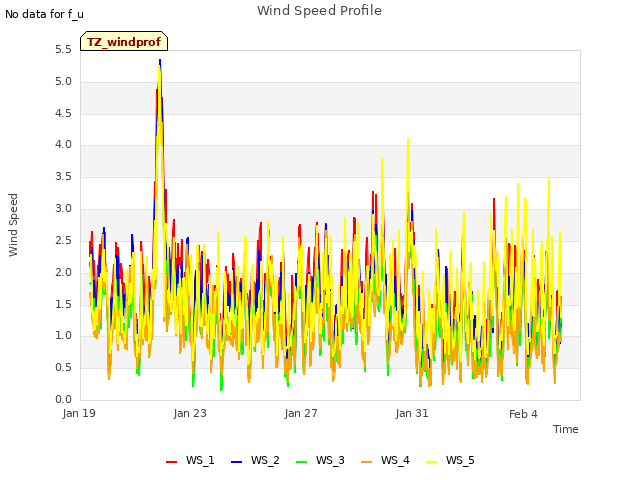The width and height of the screenshot is (640, 480).
Task: Click the 1.5 y-axis tick label
Action: tap(63, 304)
